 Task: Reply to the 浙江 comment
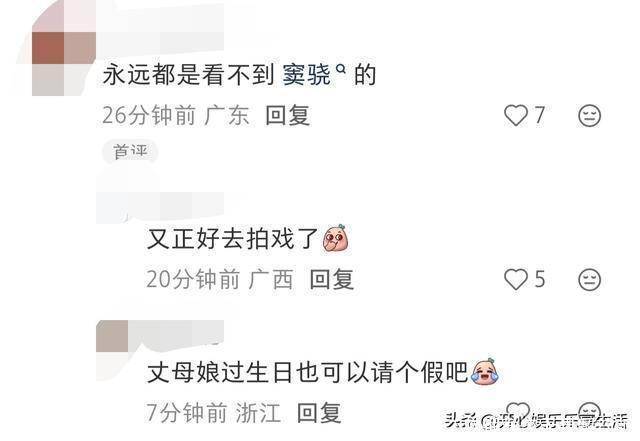click(319, 412)
